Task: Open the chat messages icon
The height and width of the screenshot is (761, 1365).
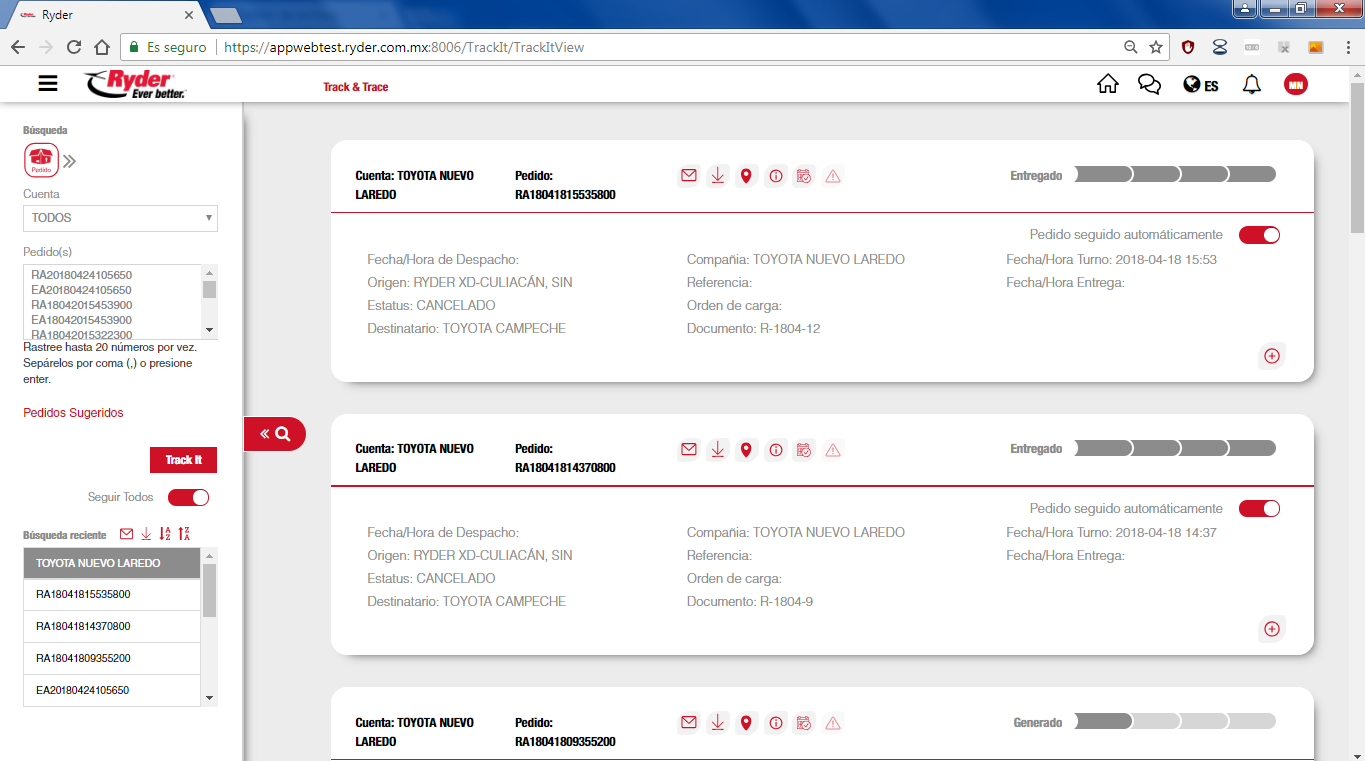Action: click(x=1149, y=85)
